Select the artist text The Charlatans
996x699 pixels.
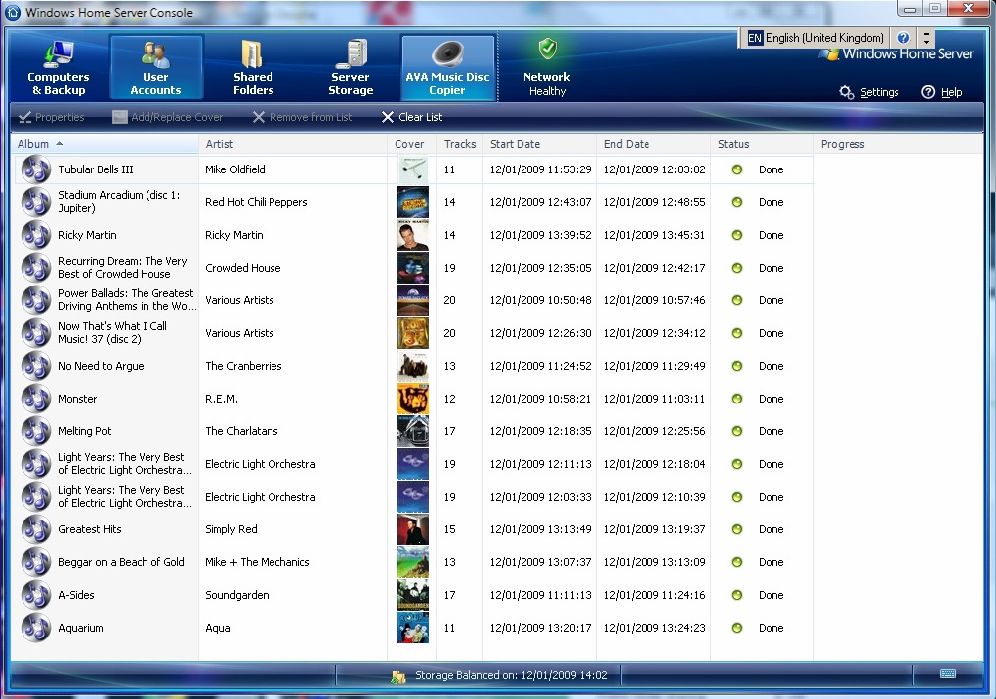241,431
